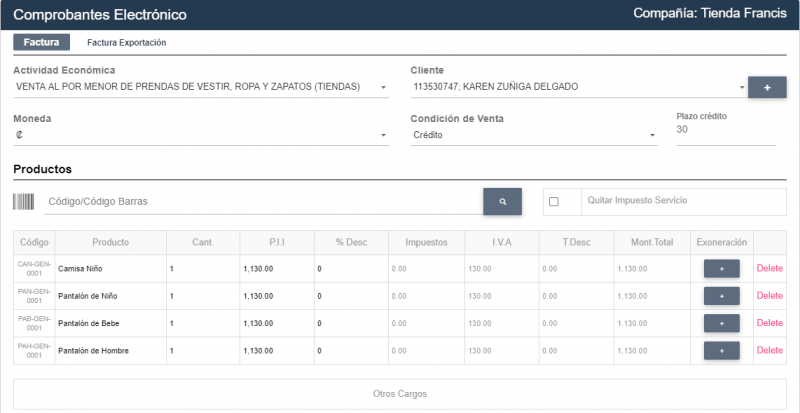Click the Otros Cargos button
Viewport: 800px width, 413px height.
point(400,393)
